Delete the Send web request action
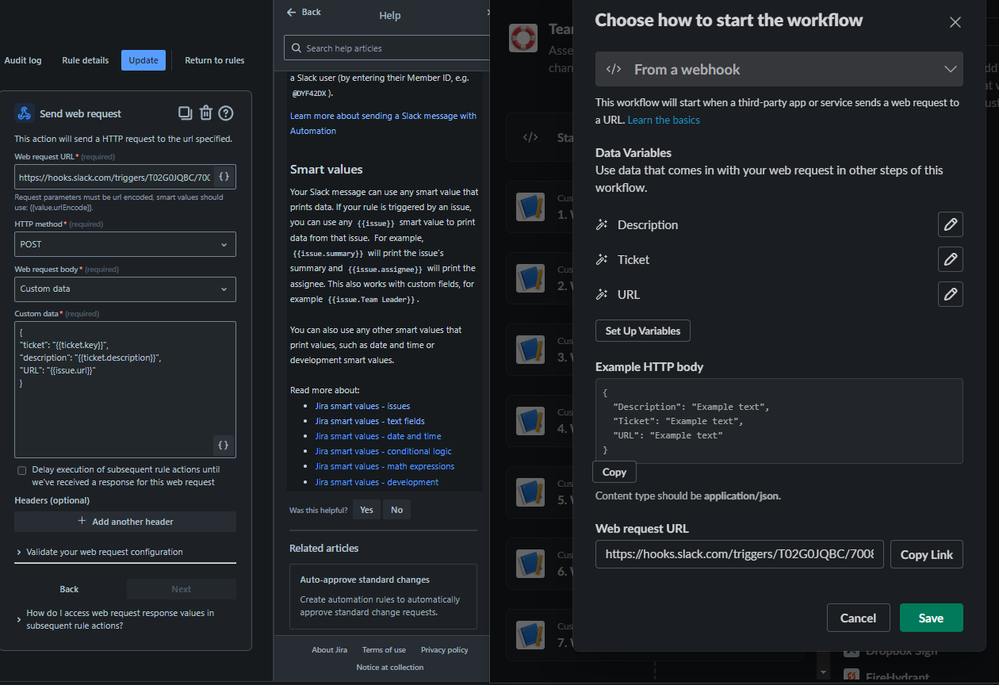 click(206, 113)
